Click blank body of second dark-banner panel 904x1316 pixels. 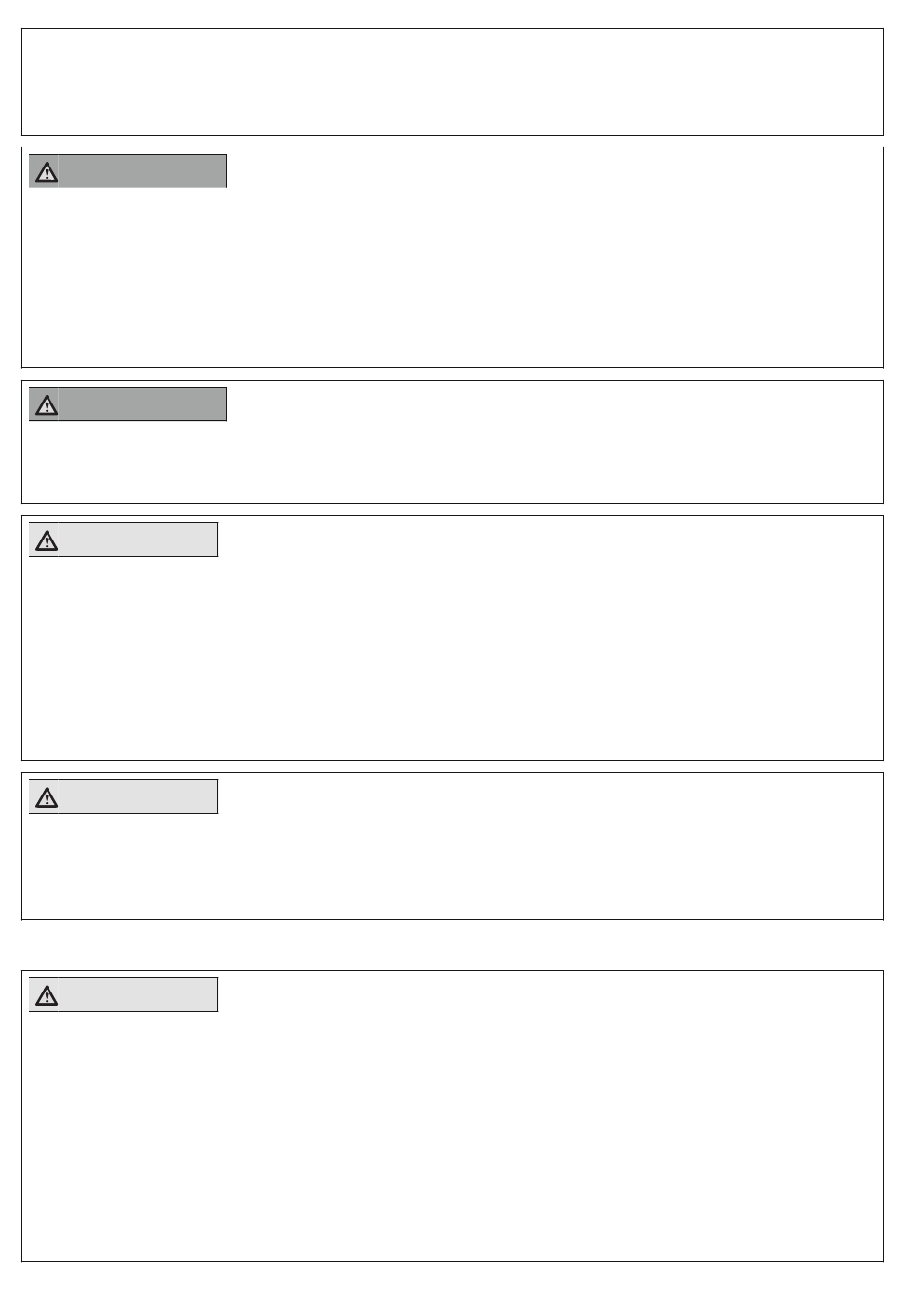(452, 462)
